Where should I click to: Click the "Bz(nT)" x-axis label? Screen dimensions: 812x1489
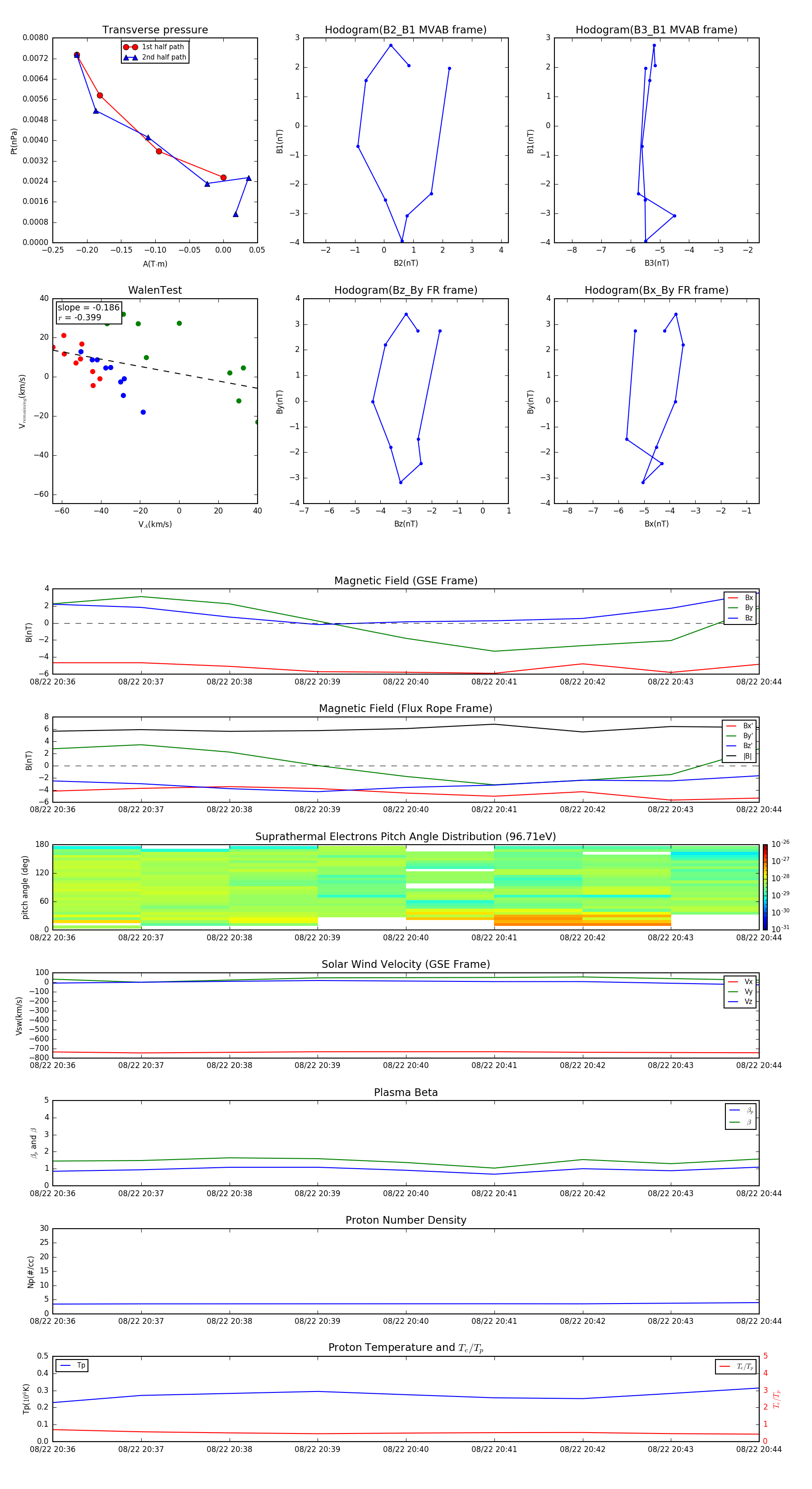[406, 524]
